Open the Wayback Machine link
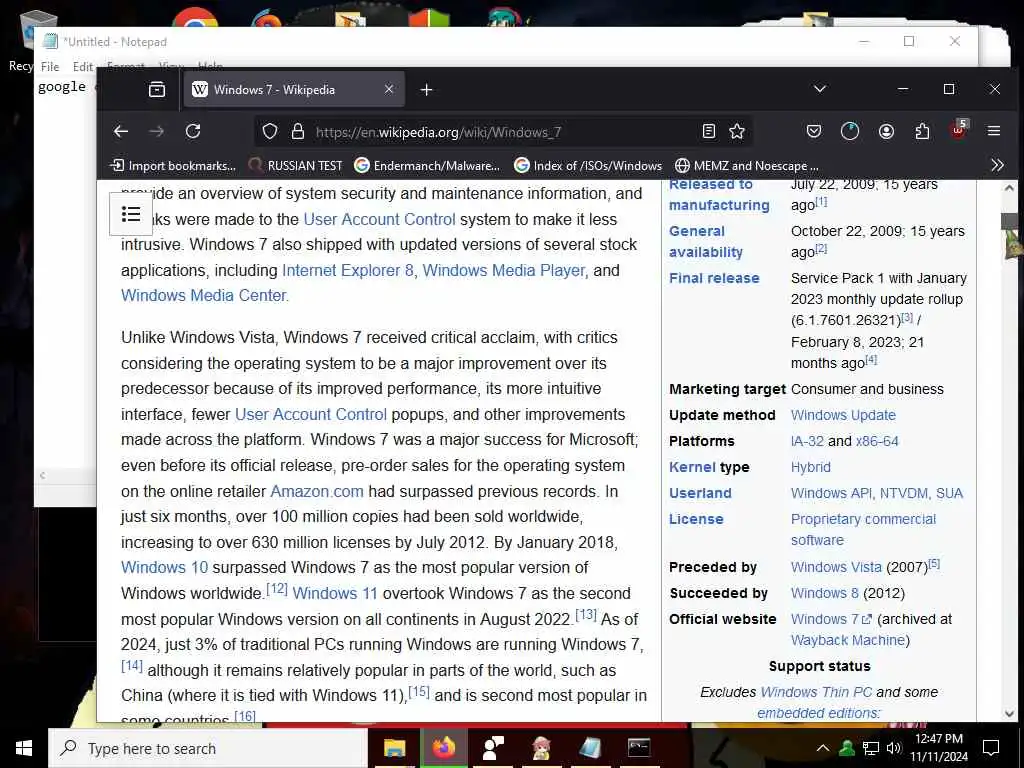The width and height of the screenshot is (1024, 768). pyautogui.click(x=848, y=640)
